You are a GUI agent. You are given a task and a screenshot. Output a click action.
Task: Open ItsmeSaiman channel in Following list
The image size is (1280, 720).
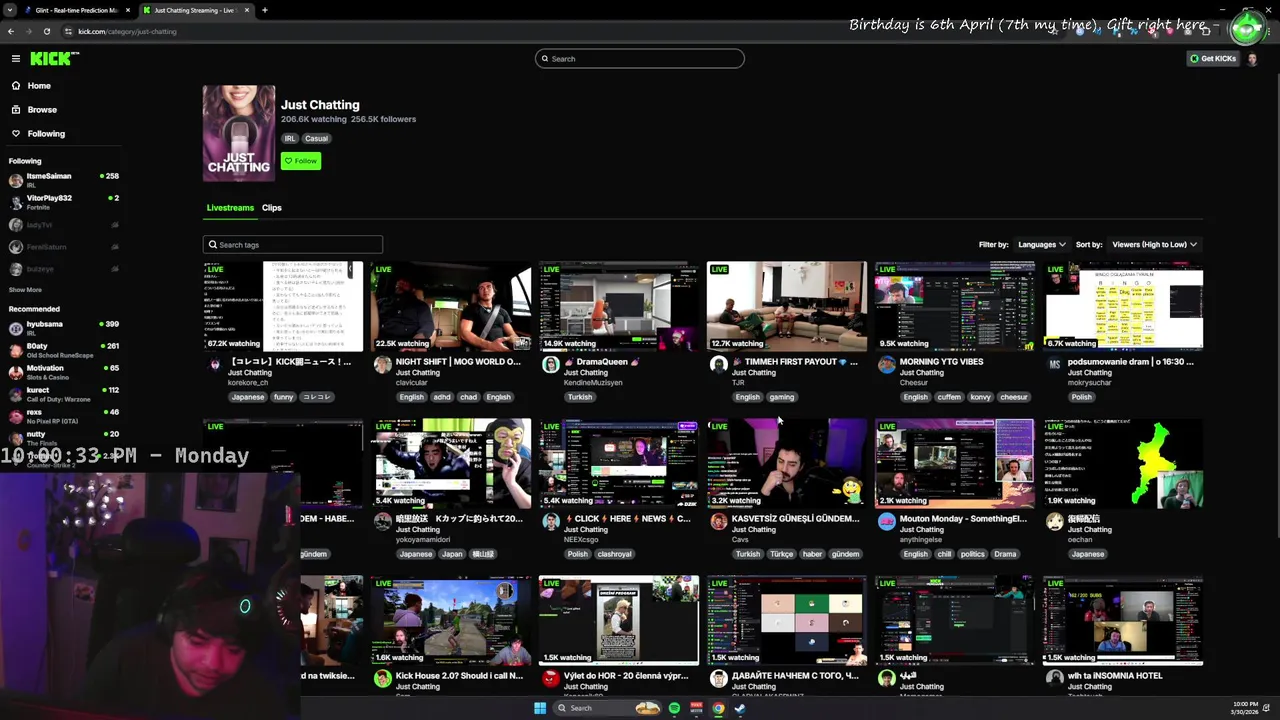64,180
